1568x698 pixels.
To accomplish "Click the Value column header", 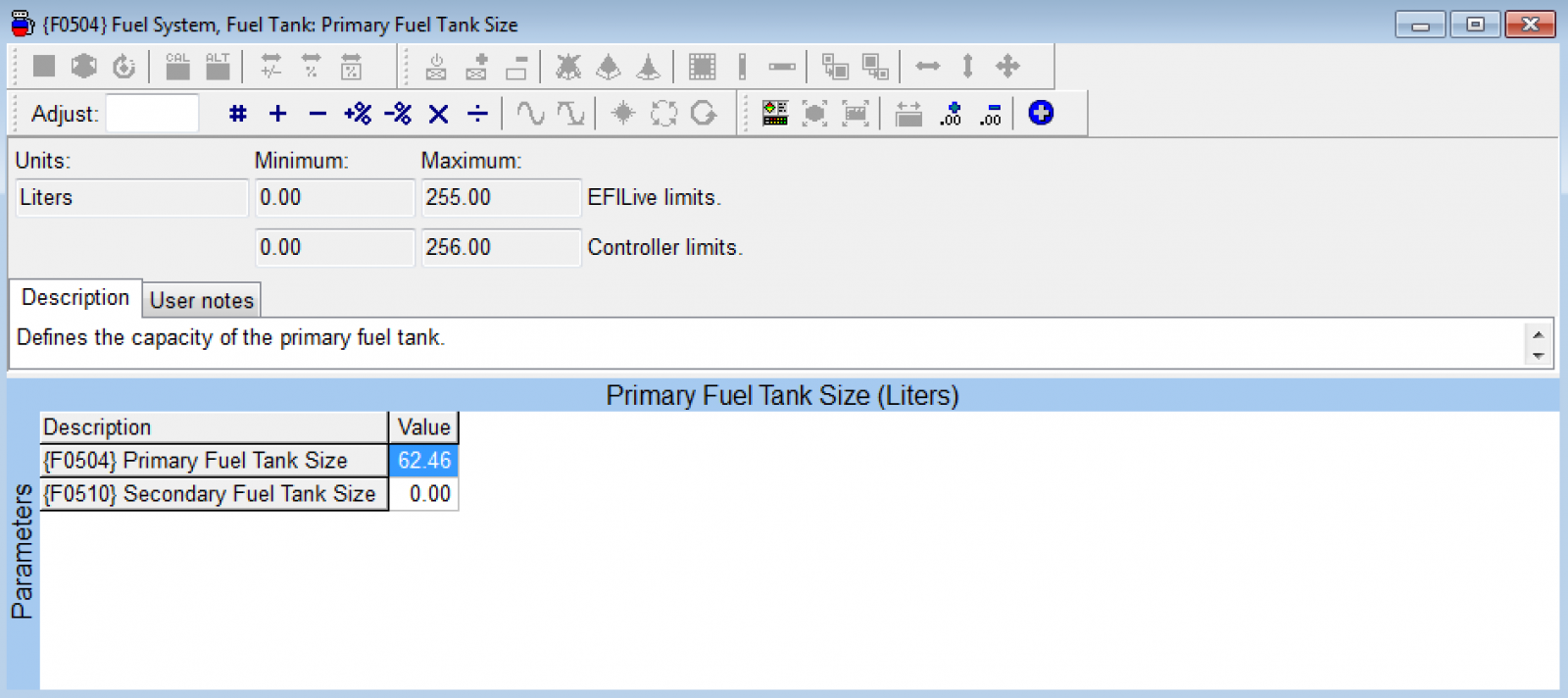I will (x=424, y=427).
